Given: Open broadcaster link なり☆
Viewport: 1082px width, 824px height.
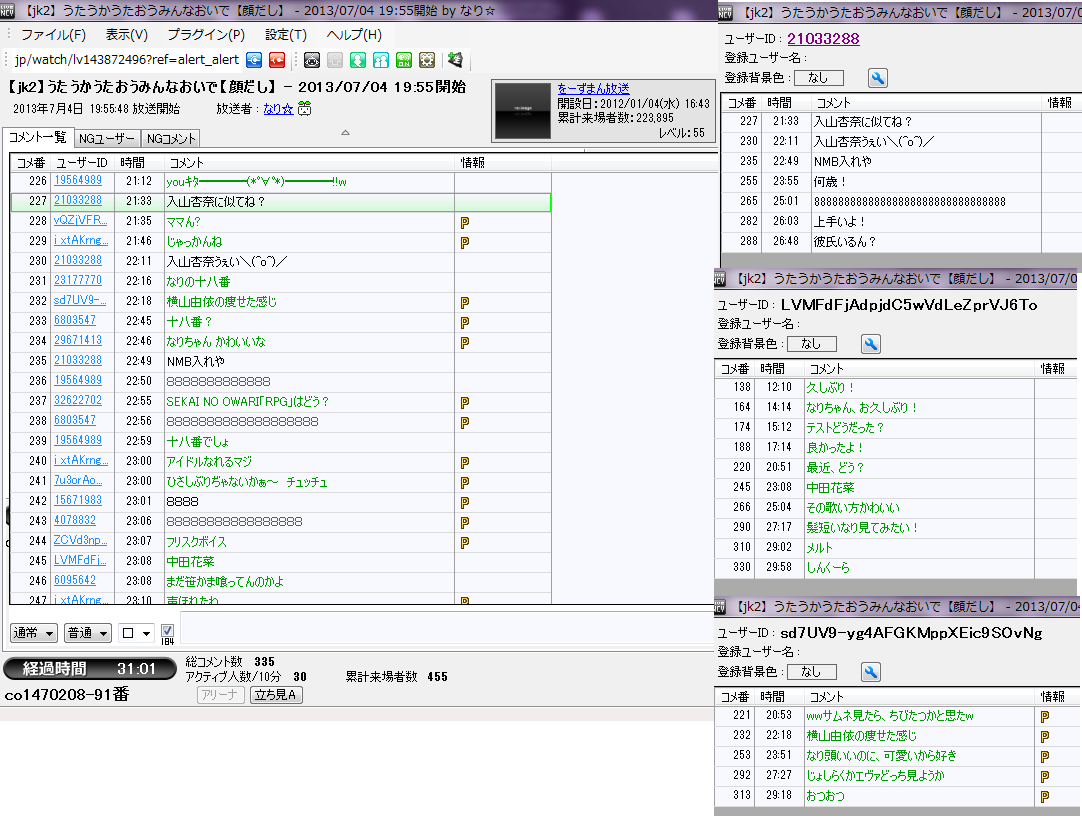Looking at the screenshot, I should (x=278, y=109).
